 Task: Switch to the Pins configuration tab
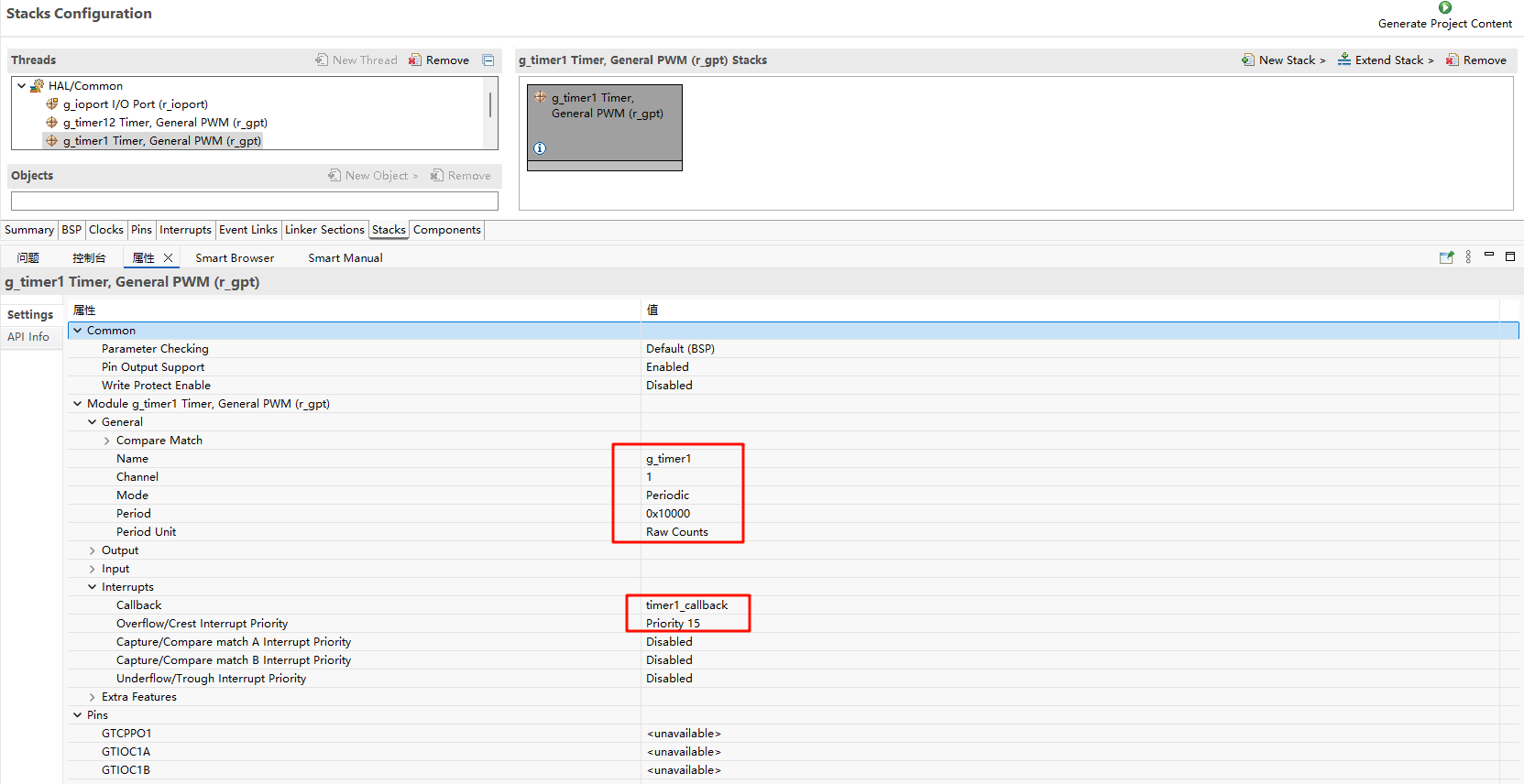coord(141,230)
